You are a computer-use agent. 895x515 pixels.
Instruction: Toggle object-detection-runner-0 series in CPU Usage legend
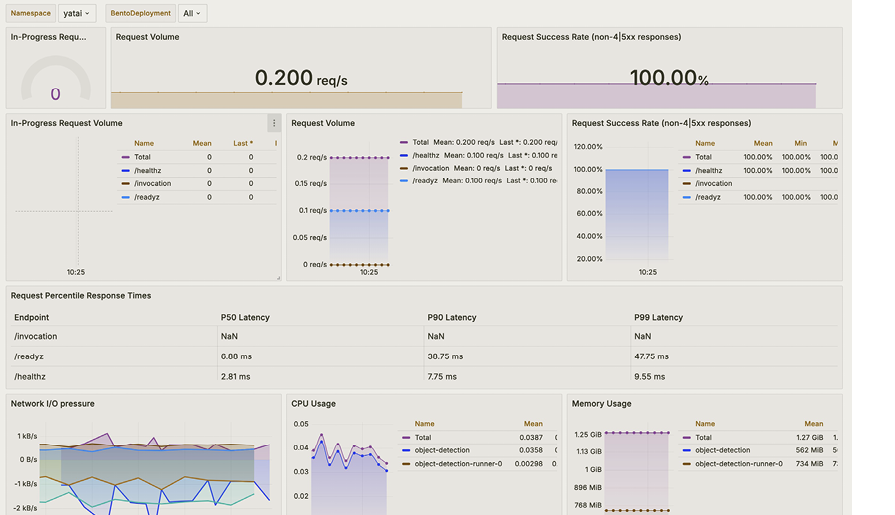[x=458, y=464]
